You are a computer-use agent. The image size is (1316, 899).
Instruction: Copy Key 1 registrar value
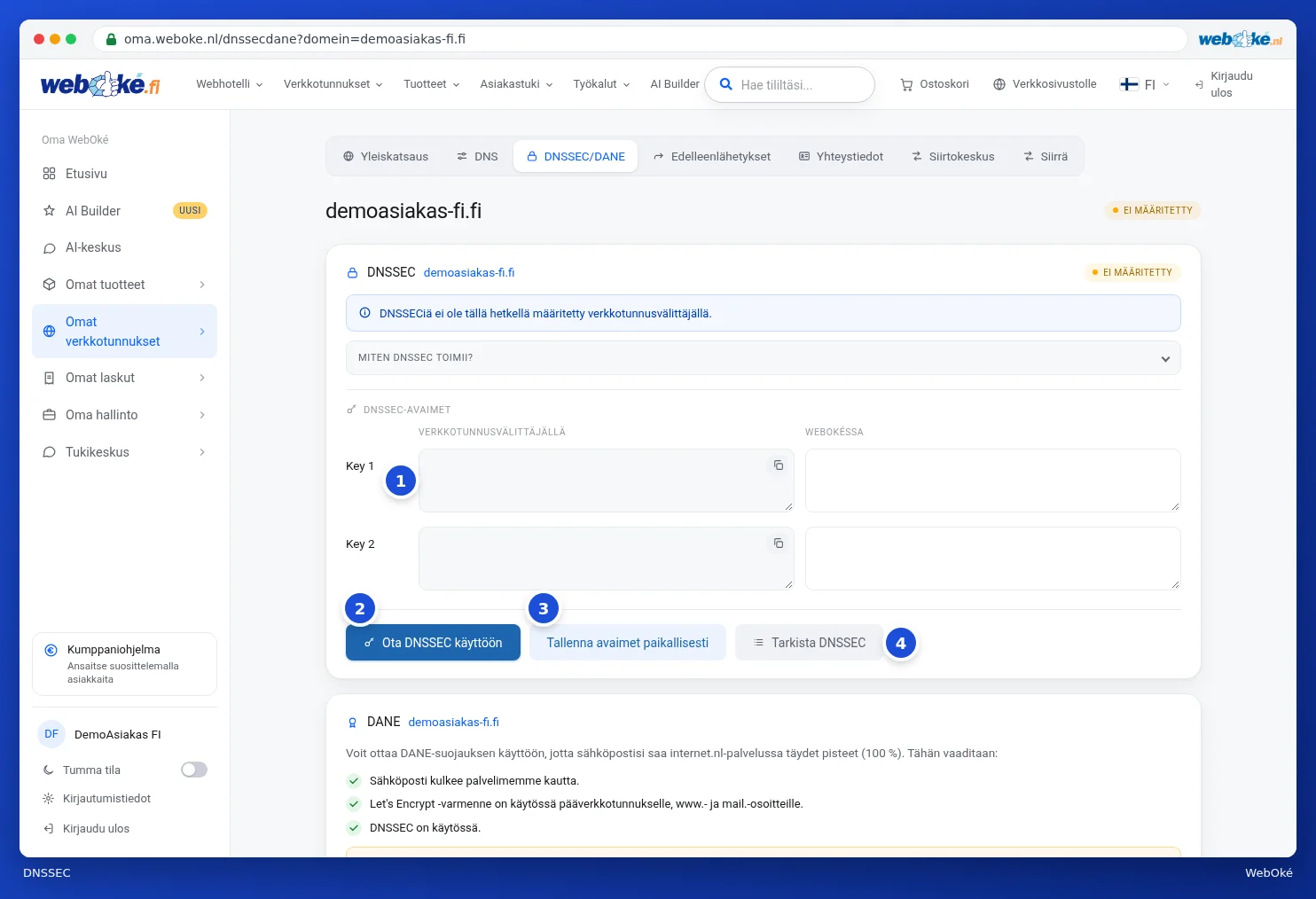779,465
